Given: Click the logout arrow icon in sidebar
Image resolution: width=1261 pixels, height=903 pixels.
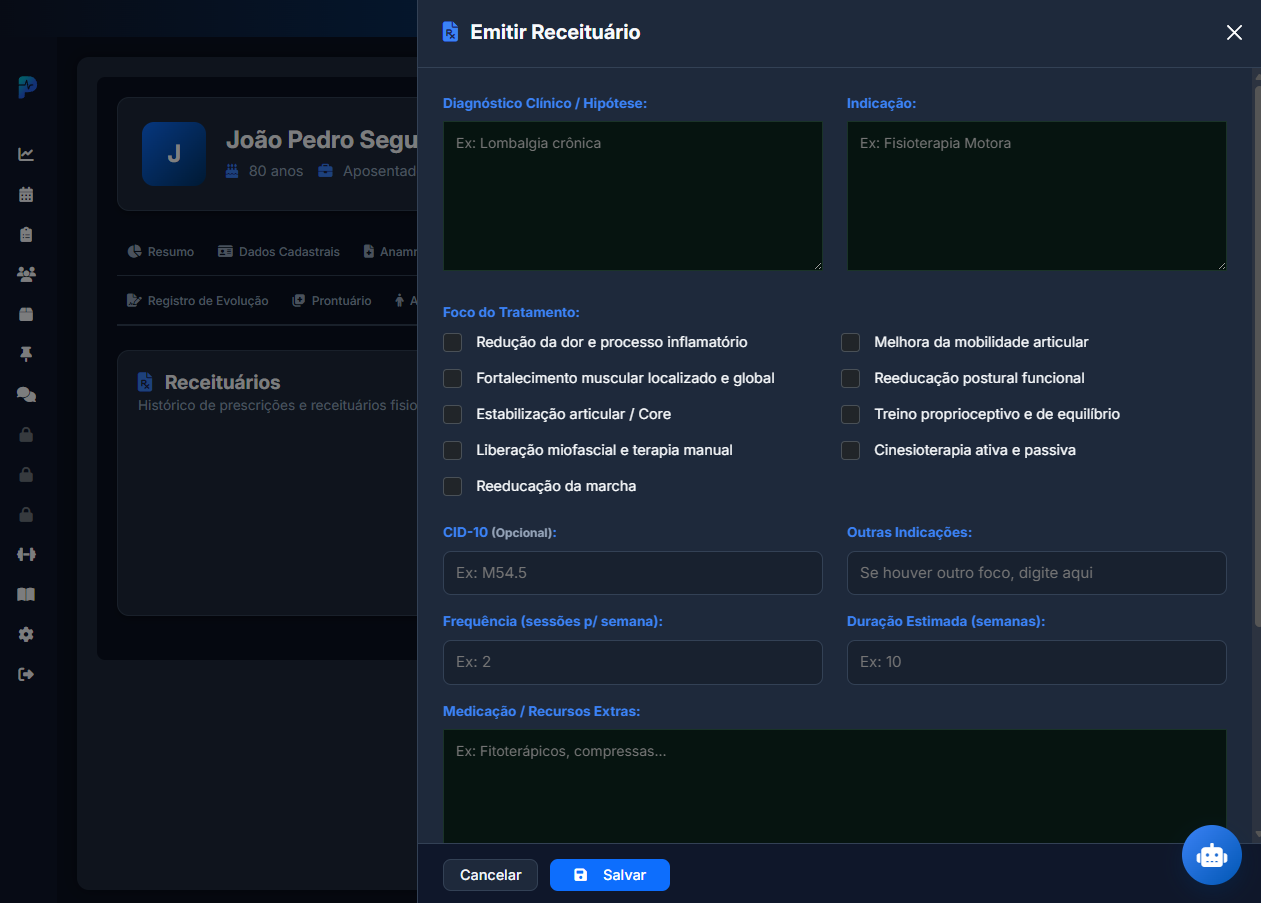Looking at the screenshot, I should (x=26, y=674).
